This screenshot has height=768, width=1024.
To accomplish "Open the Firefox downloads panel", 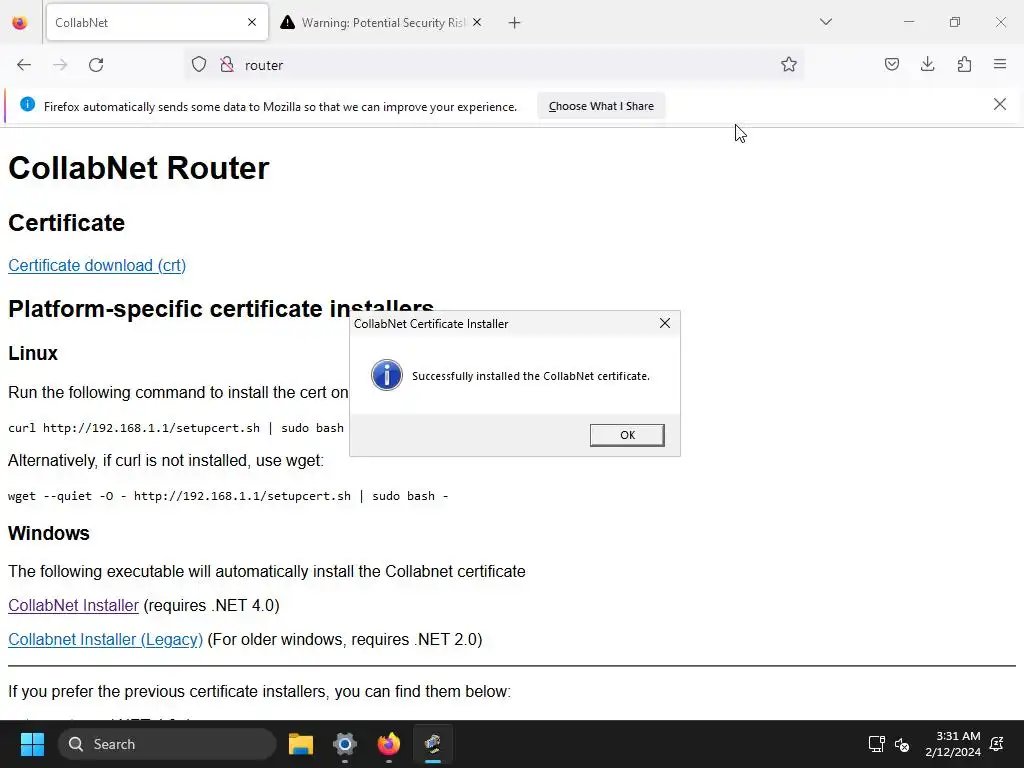I will click(927, 64).
